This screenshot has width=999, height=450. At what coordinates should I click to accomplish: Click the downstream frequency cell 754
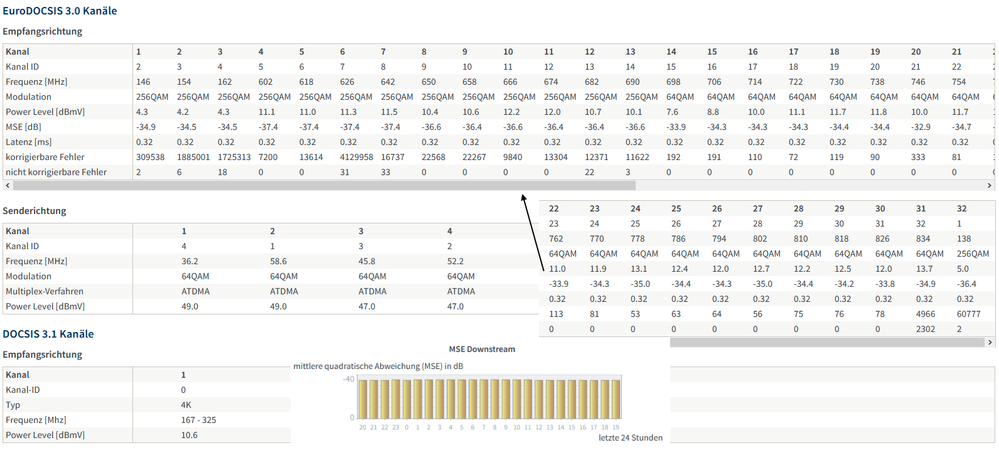coord(958,82)
